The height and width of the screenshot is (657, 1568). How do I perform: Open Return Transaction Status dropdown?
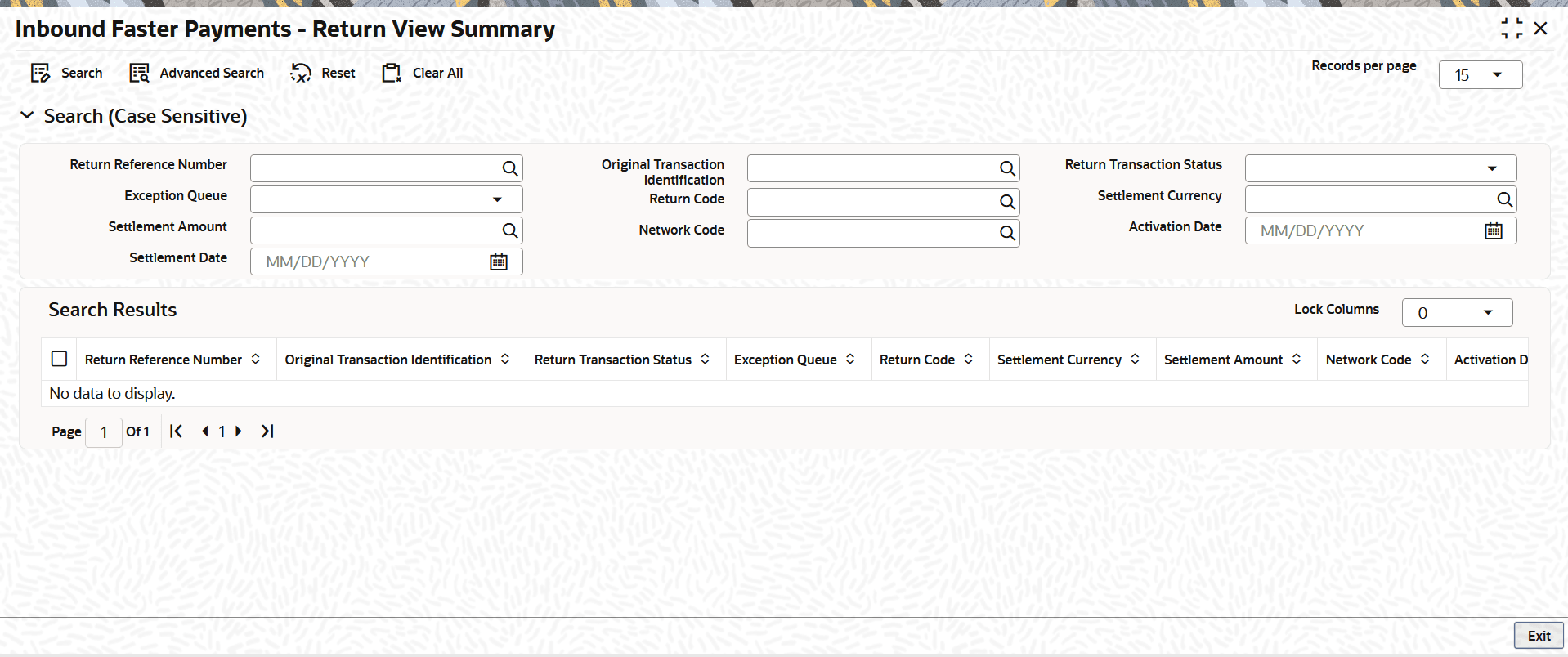1381,168
